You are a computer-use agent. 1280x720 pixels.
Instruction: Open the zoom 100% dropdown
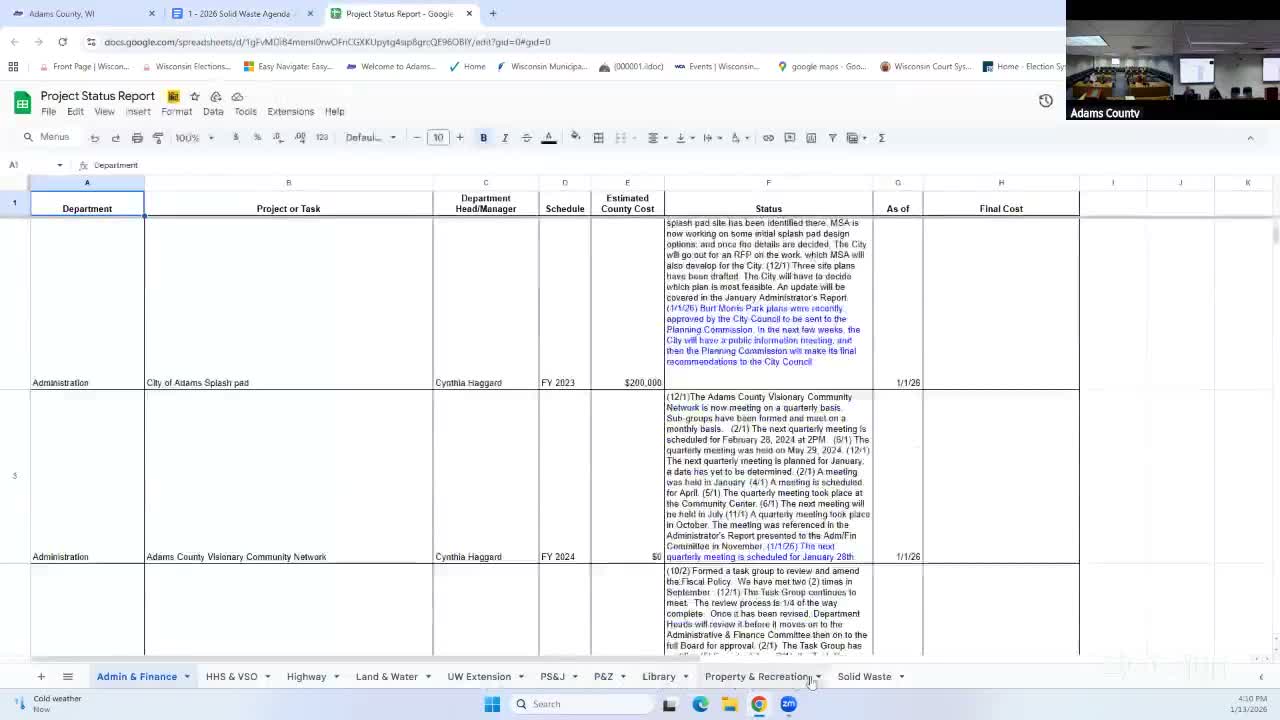[194, 138]
